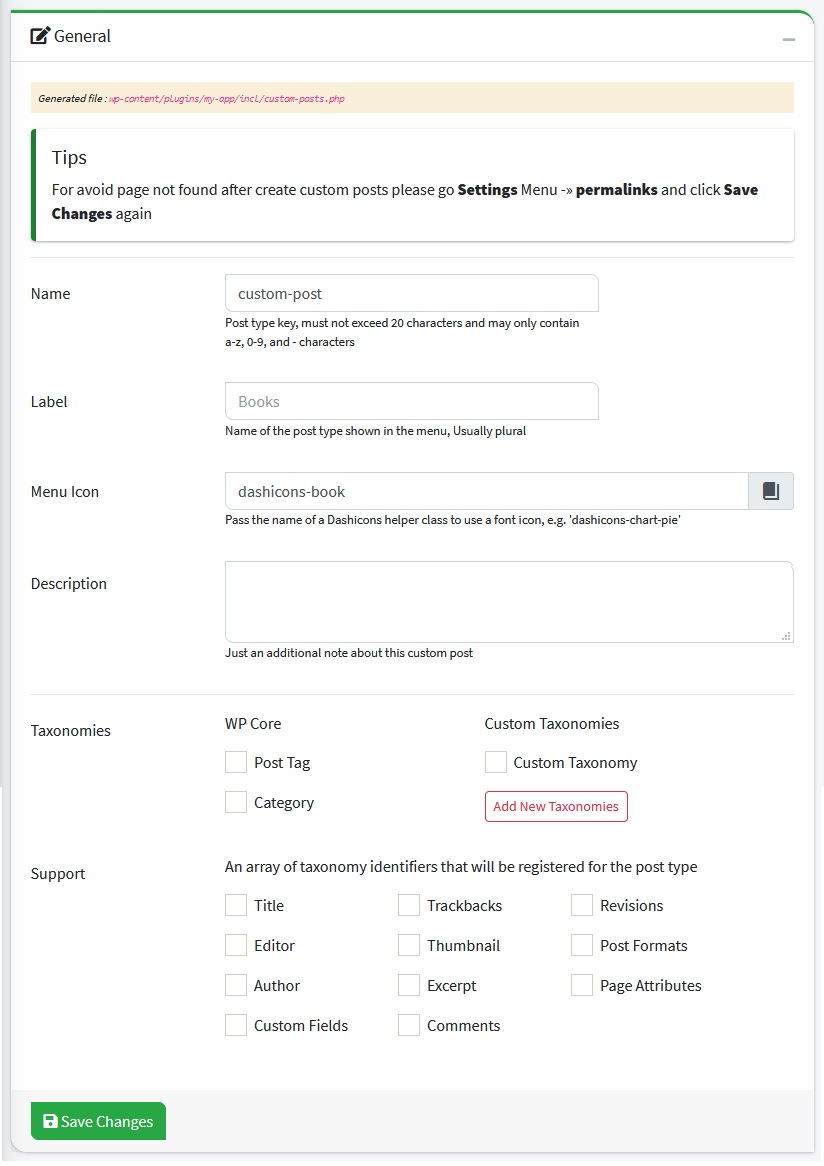Click the Add New Taxonomies button
824x1166 pixels.
tap(556, 806)
